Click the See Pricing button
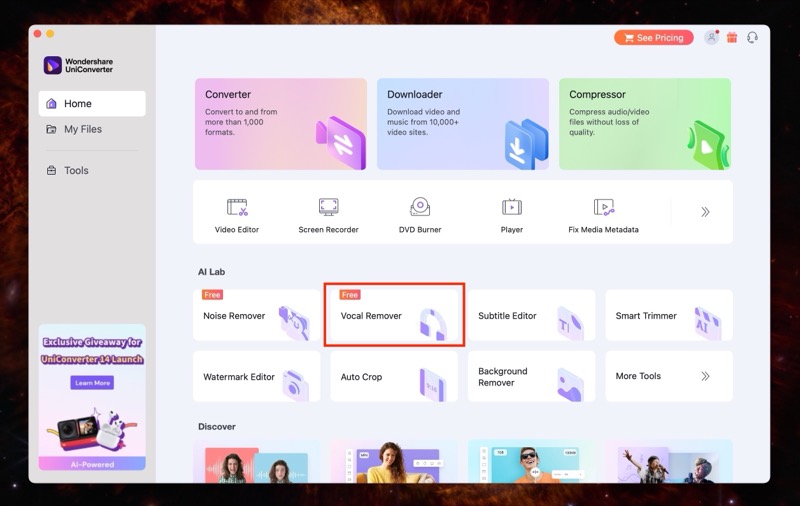The height and width of the screenshot is (506, 800). [x=654, y=38]
